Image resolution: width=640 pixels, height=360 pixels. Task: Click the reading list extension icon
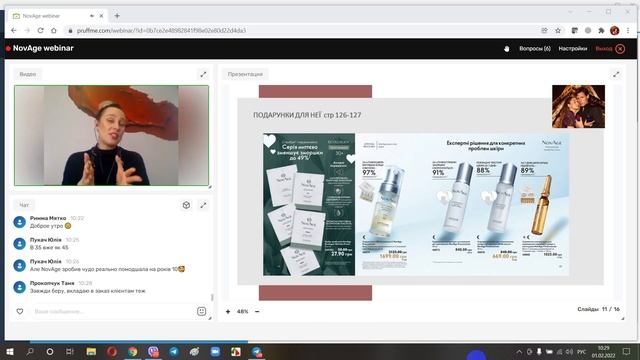575,31
